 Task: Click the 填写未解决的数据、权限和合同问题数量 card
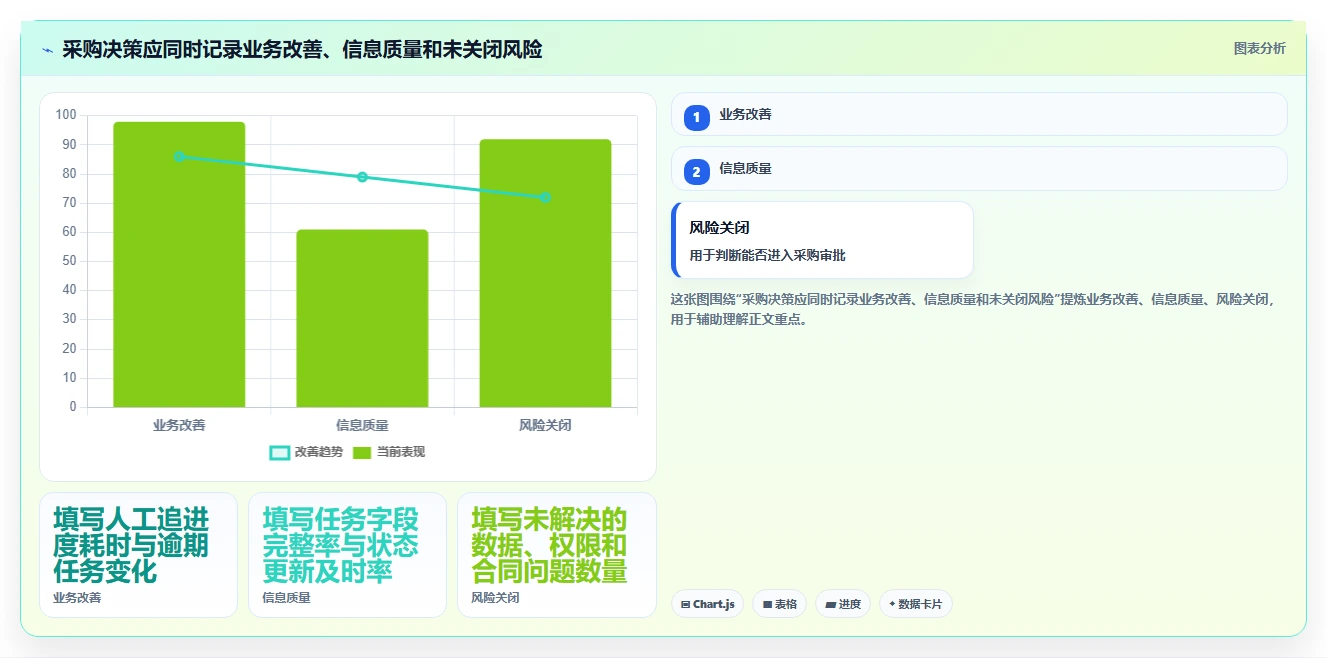557,555
